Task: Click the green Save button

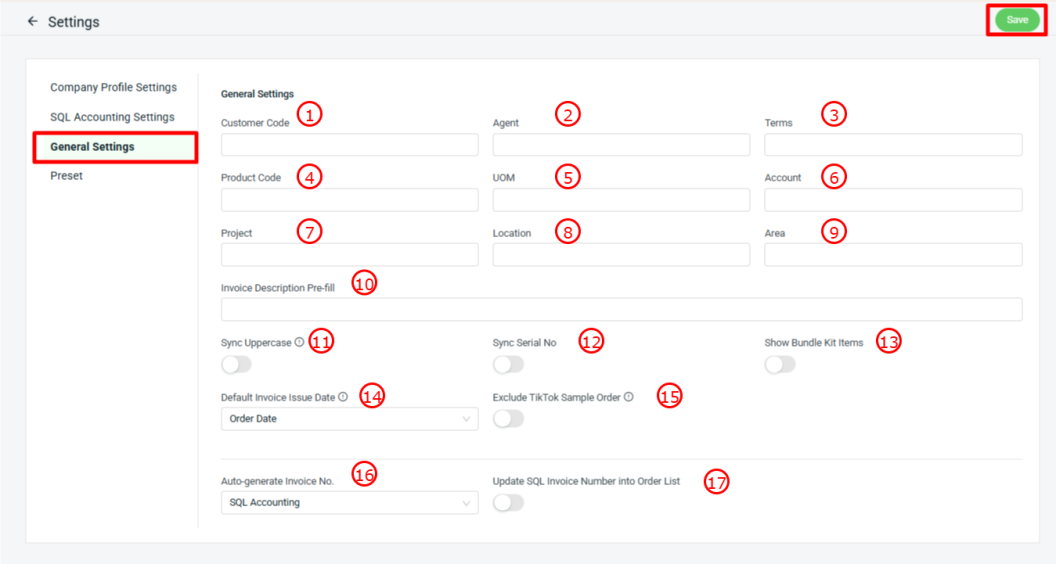Action: pyautogui.click(x=1017, y=20)
